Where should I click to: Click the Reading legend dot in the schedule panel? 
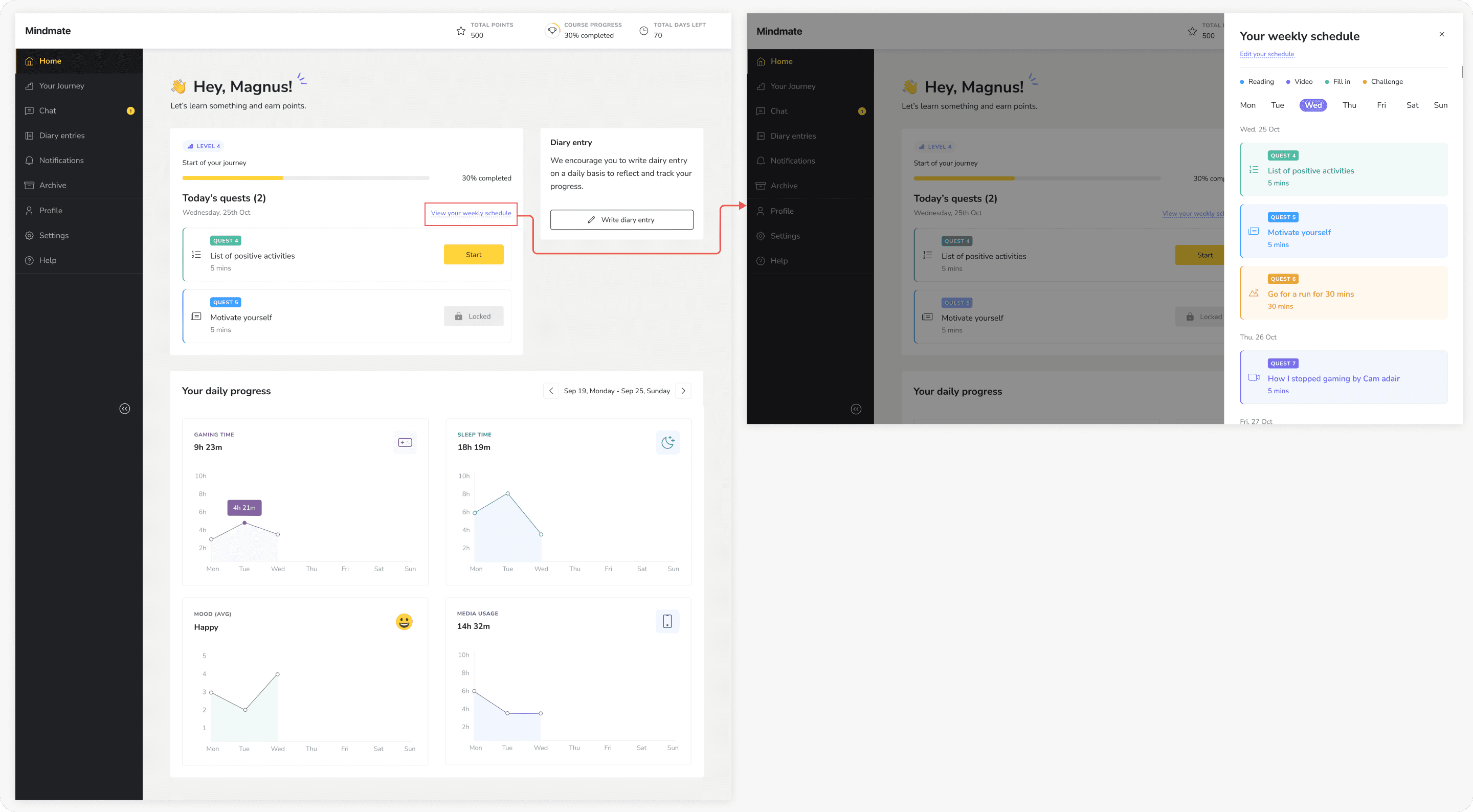[x=1242, y=82]
